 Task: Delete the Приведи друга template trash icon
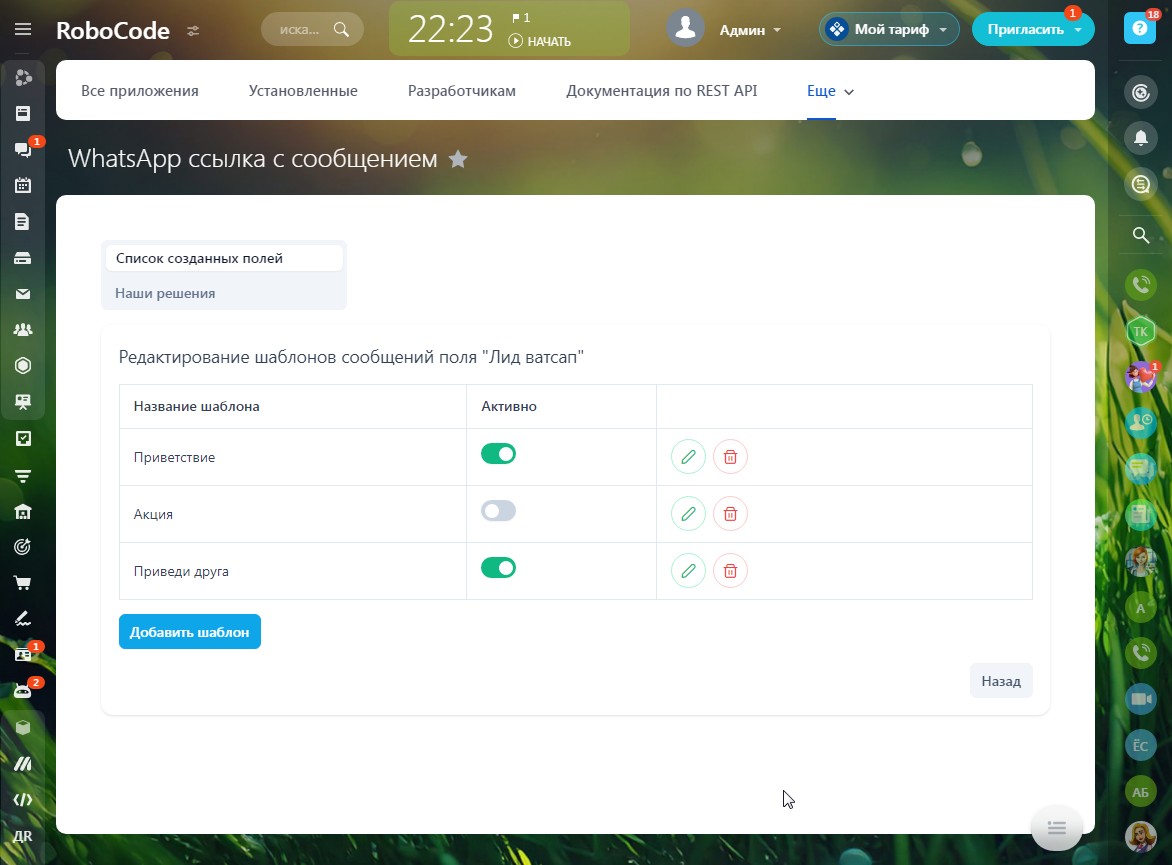pyautogui.click(x=730, y=571)
